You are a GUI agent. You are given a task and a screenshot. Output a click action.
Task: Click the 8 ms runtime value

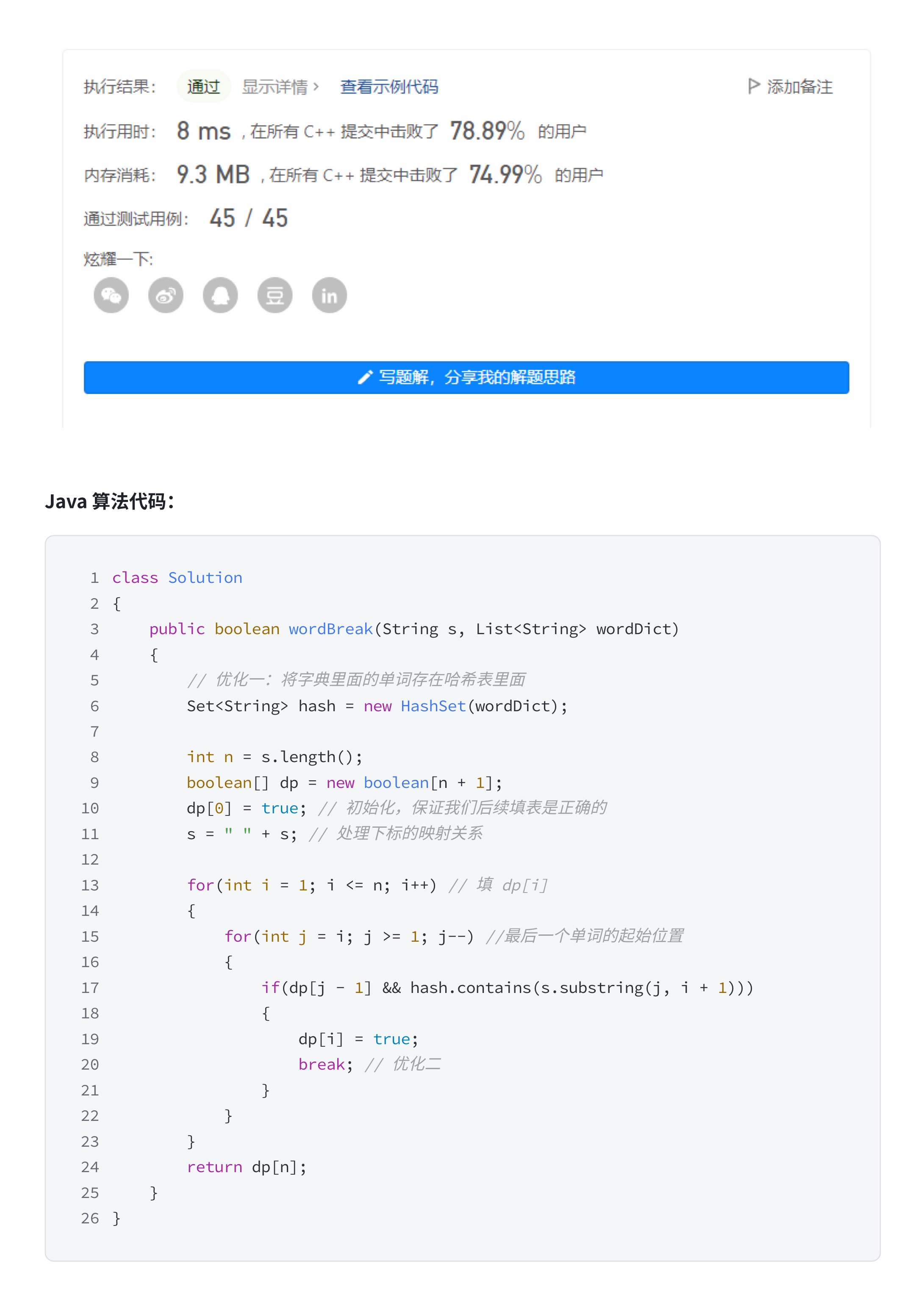click(203, 131)
